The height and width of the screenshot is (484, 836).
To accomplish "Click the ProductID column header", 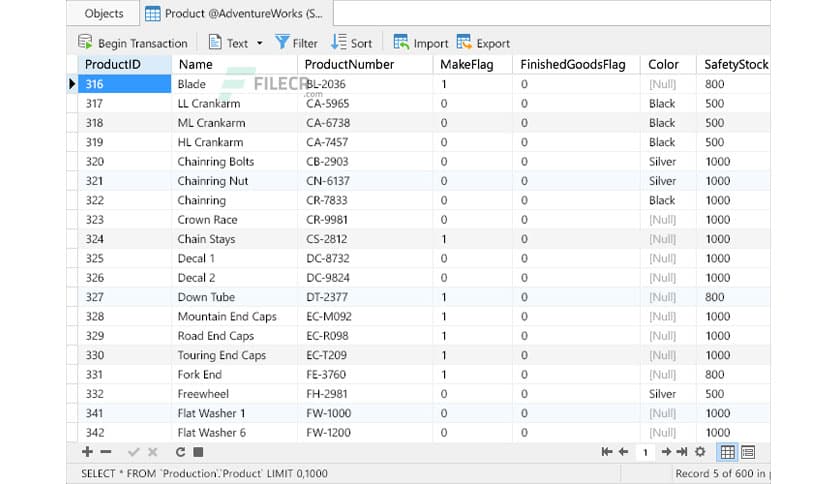I will pos(124,64).
